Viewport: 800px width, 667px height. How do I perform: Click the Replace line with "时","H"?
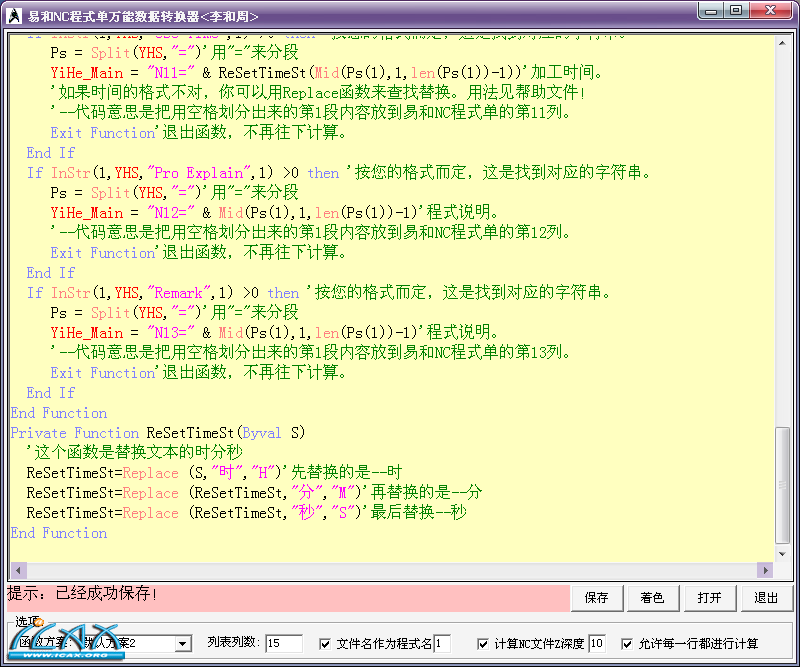point(214,473)
